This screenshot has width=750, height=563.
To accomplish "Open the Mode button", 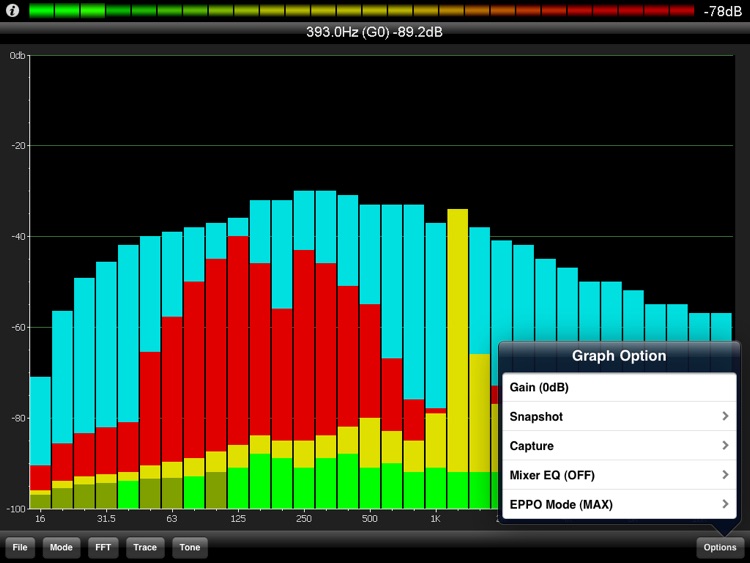I will [61, 547].
